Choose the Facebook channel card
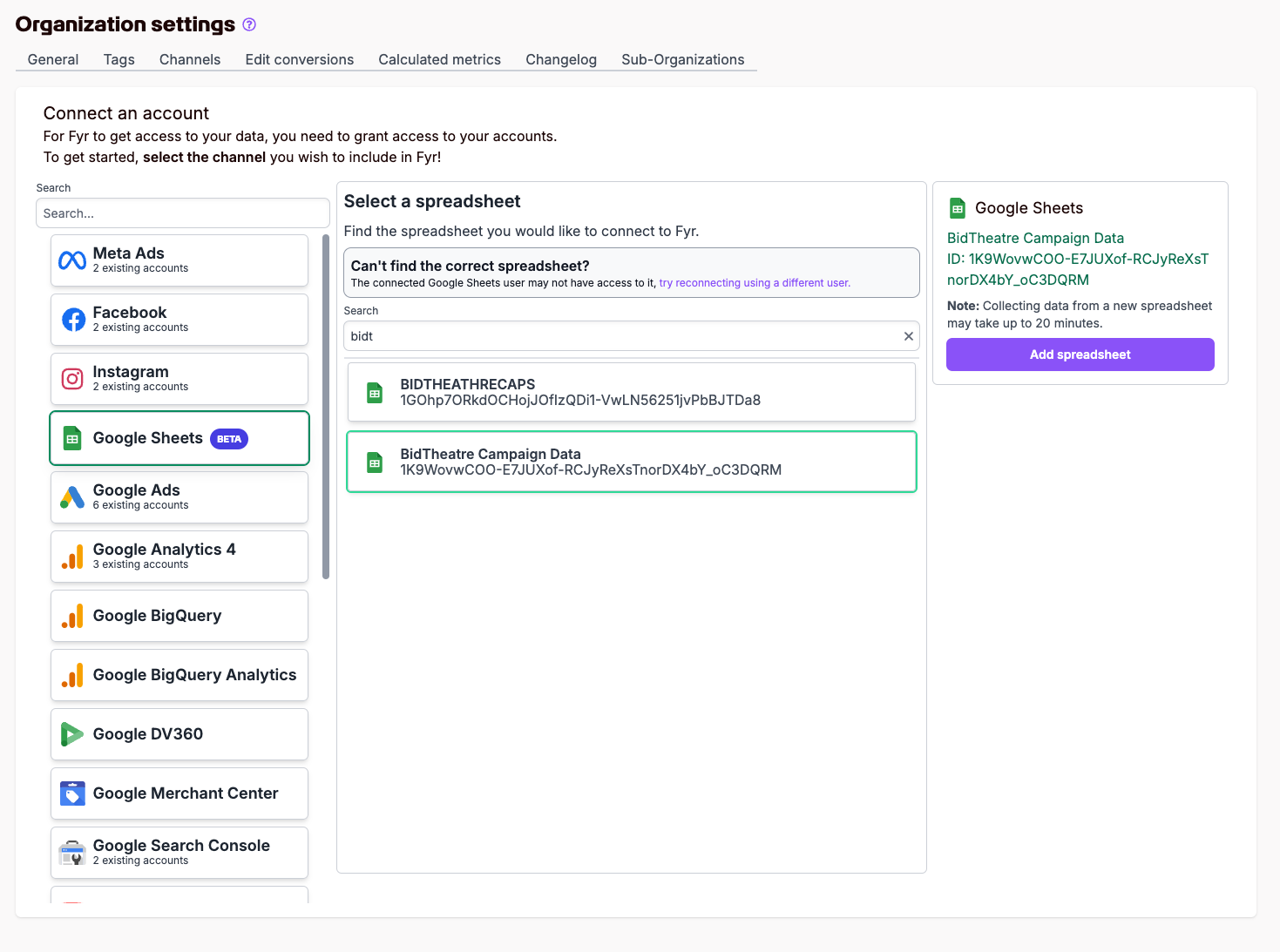This screenshot has width=1280, height=952. tap(179, 320)
